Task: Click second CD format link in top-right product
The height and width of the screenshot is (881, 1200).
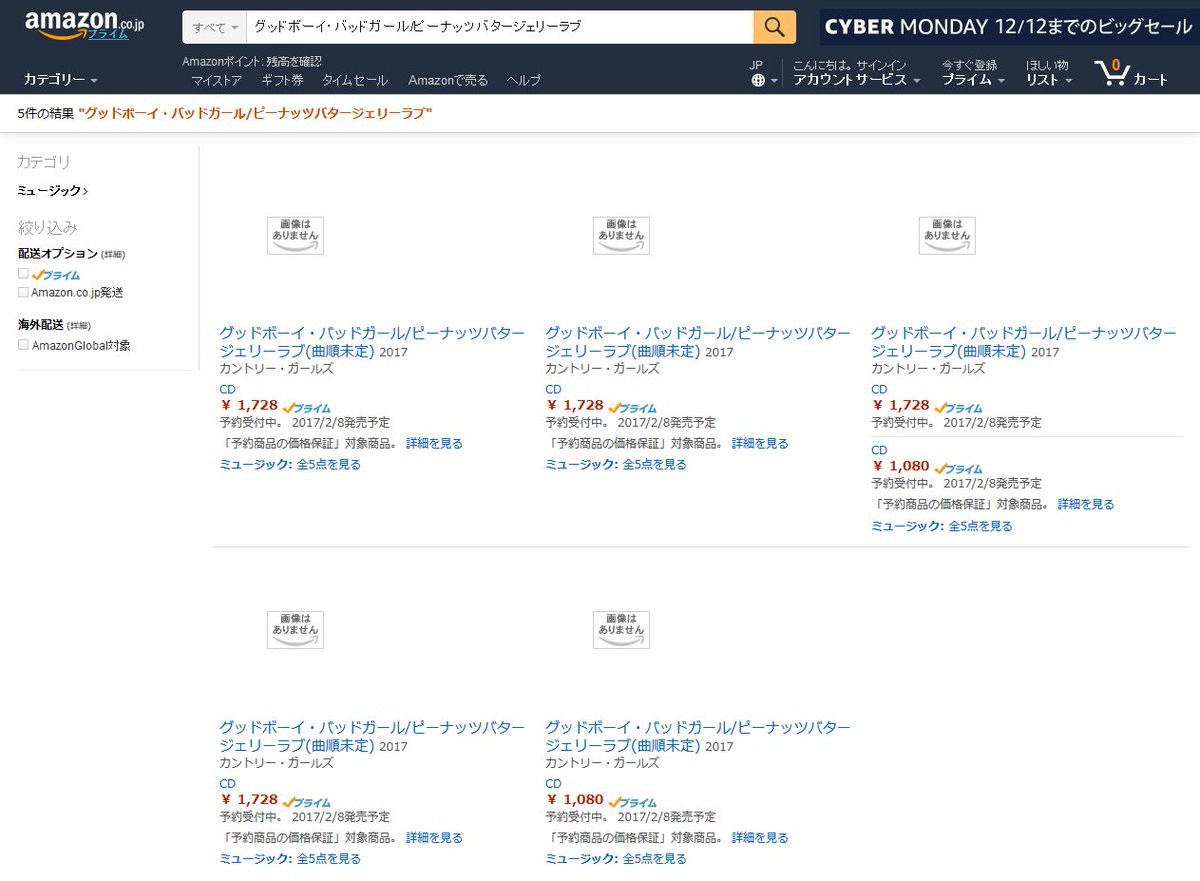Action: [879, 450]
